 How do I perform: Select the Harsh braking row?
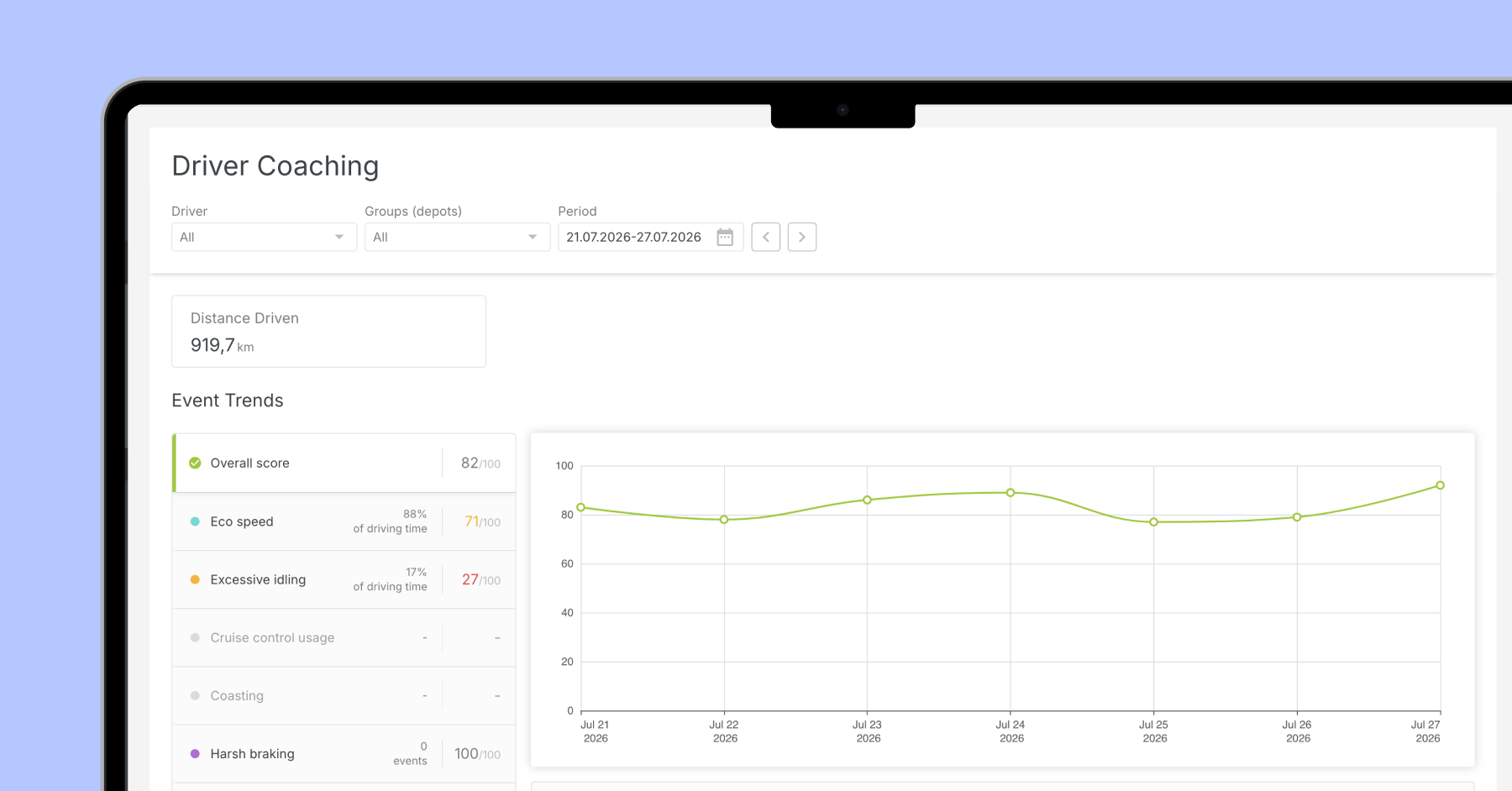click(344, 753)
